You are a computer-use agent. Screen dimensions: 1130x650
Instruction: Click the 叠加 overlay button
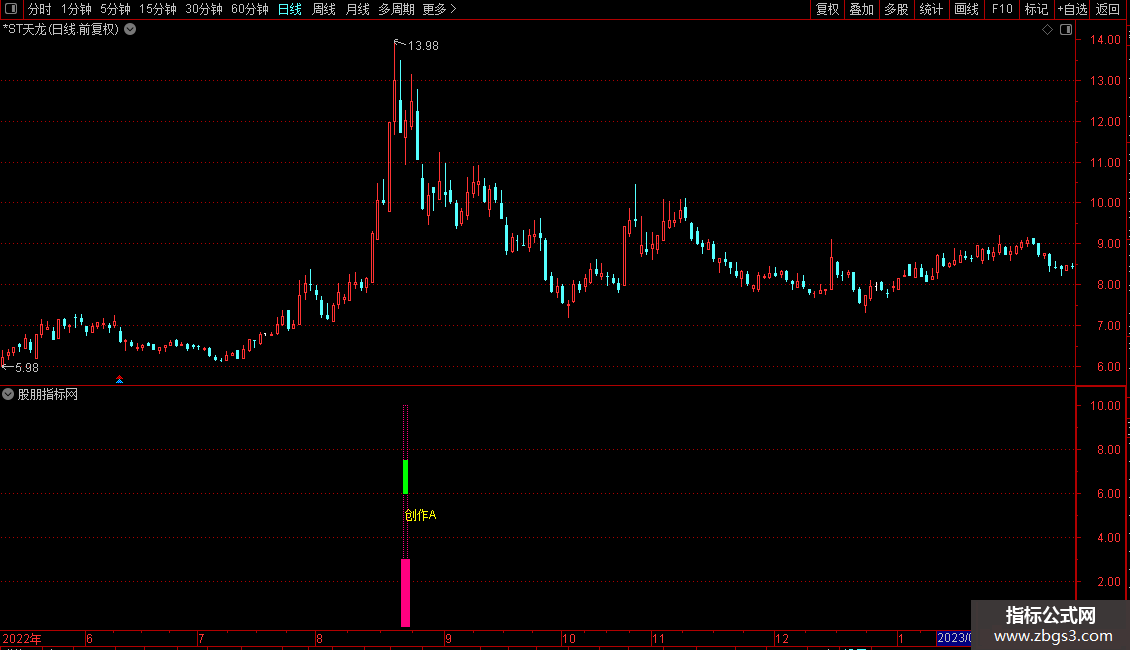(x=861, y=9)
